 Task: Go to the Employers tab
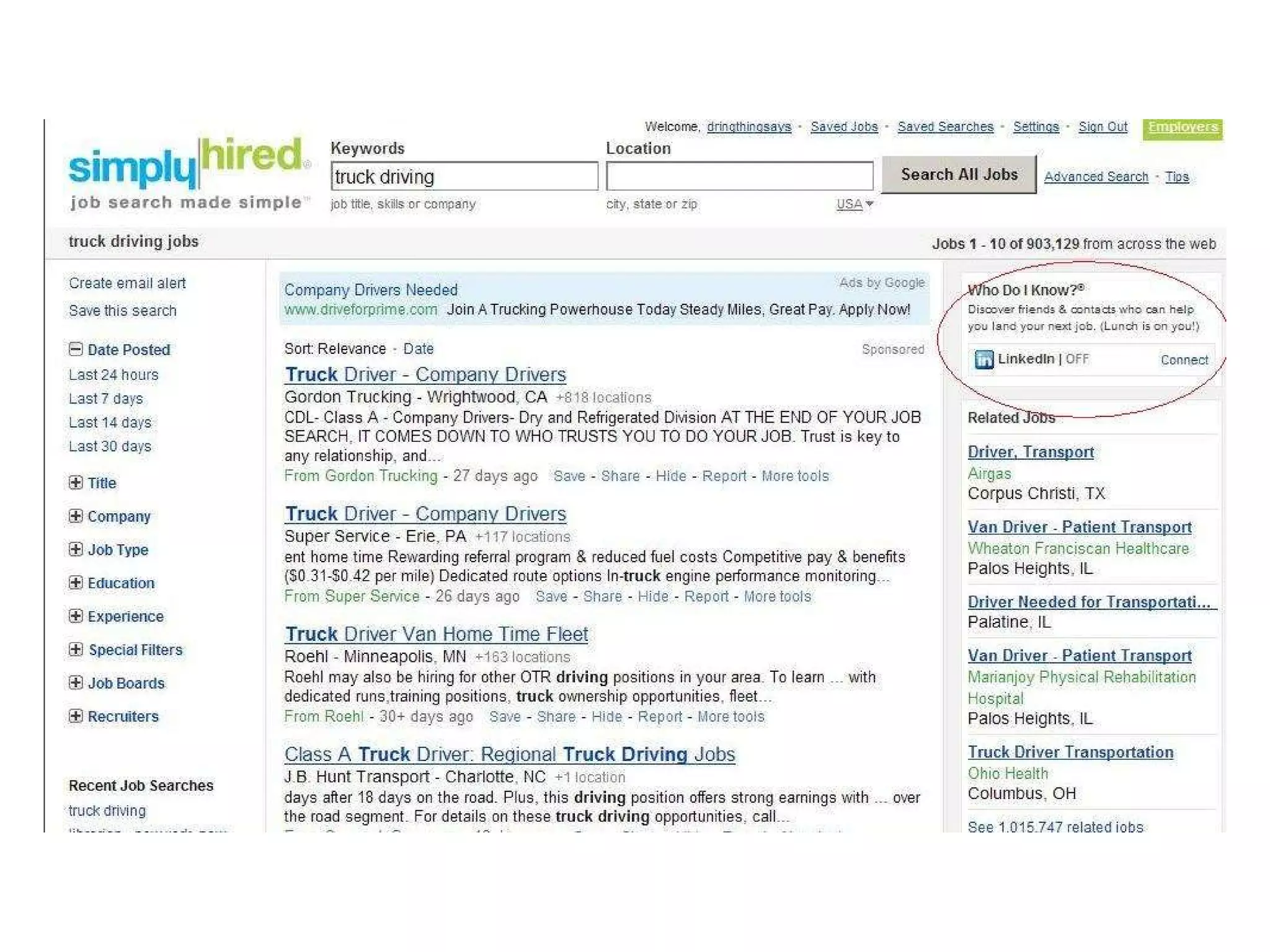tap(1182, 128)
